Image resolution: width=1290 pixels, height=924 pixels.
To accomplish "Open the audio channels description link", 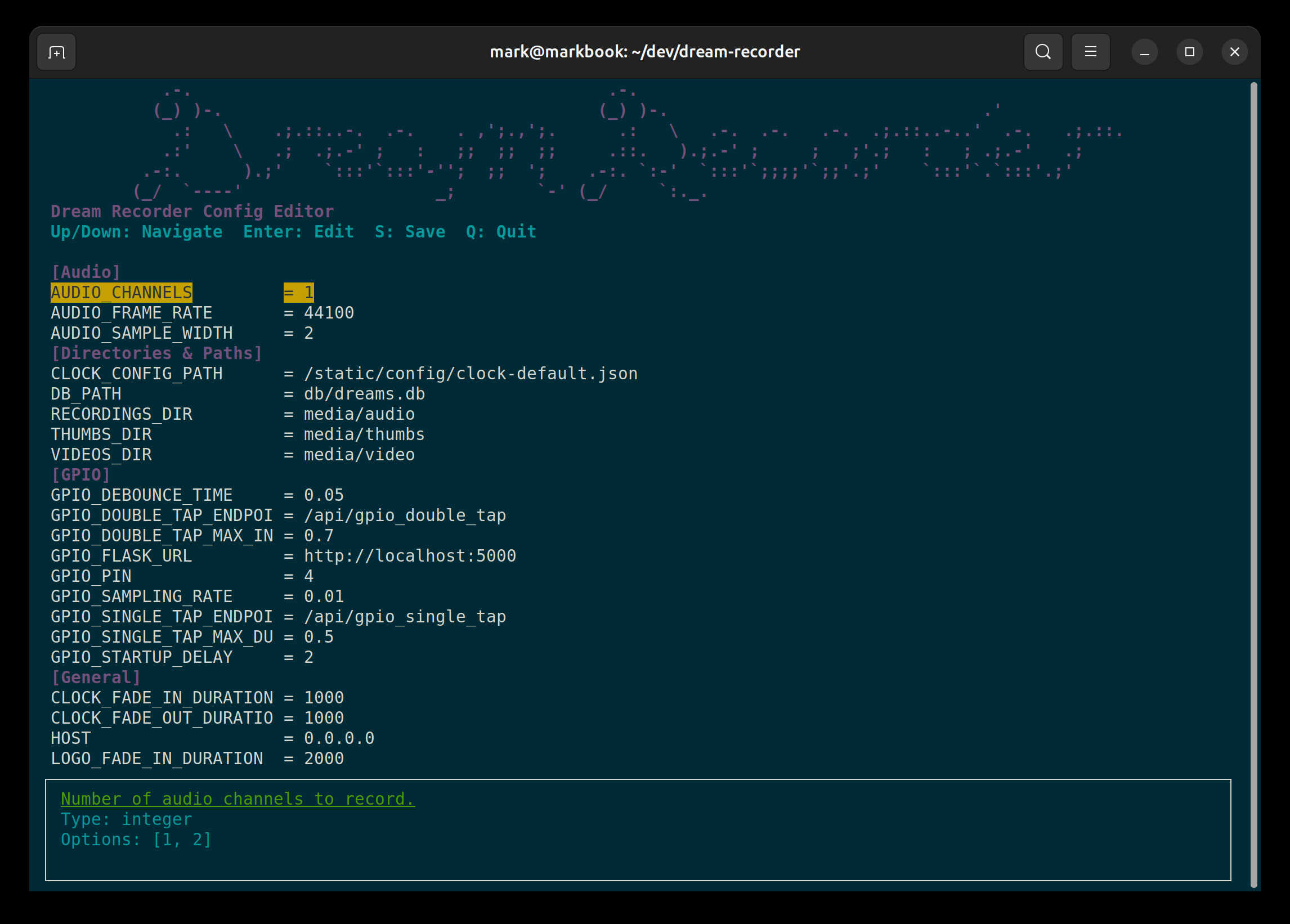I will 237,799.
